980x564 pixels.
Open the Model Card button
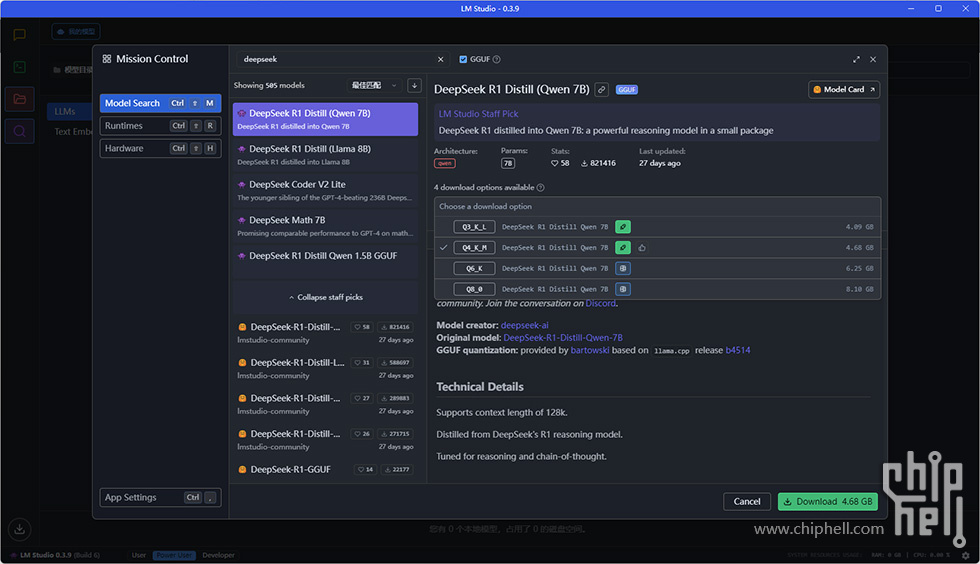coord(844,90)
